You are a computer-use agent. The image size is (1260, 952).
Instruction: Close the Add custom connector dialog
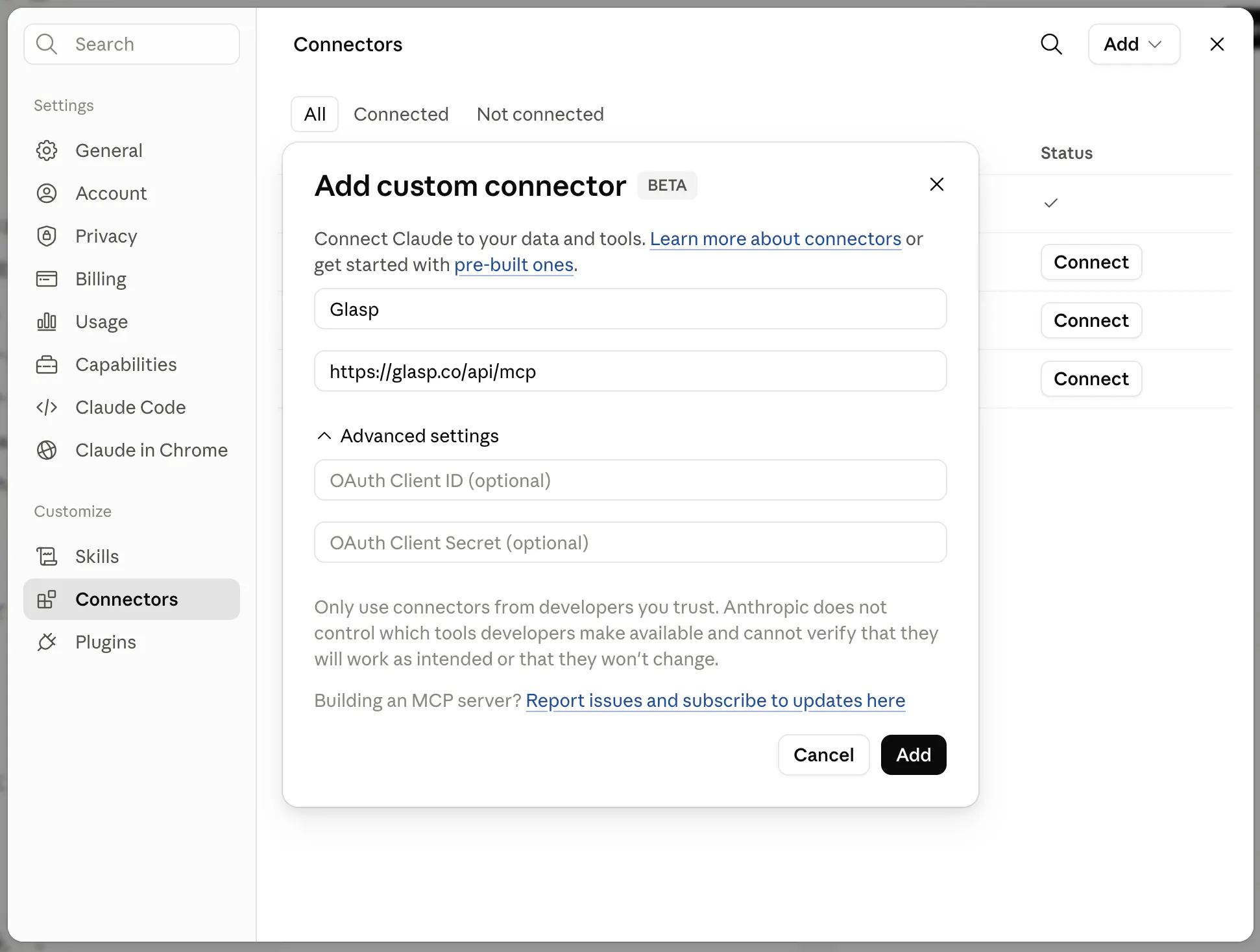pyautogui.click(x=937, y=184)
